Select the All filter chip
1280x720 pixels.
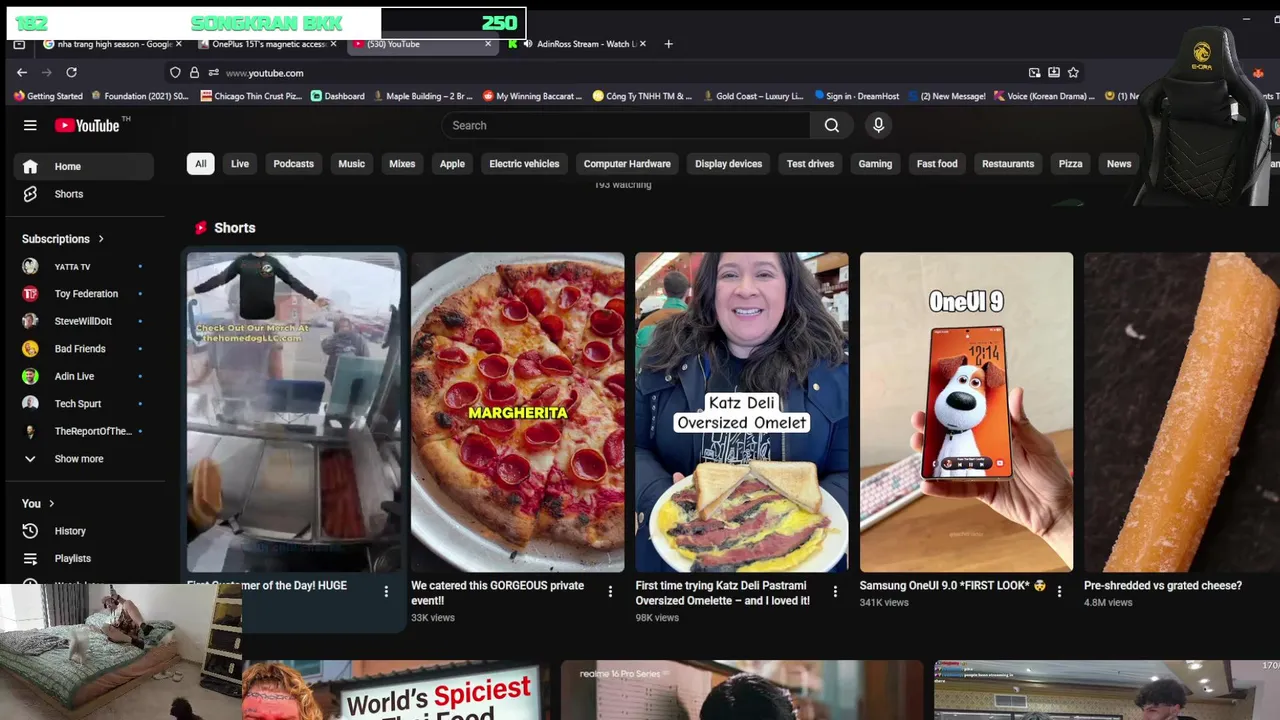tap(201, 164)
